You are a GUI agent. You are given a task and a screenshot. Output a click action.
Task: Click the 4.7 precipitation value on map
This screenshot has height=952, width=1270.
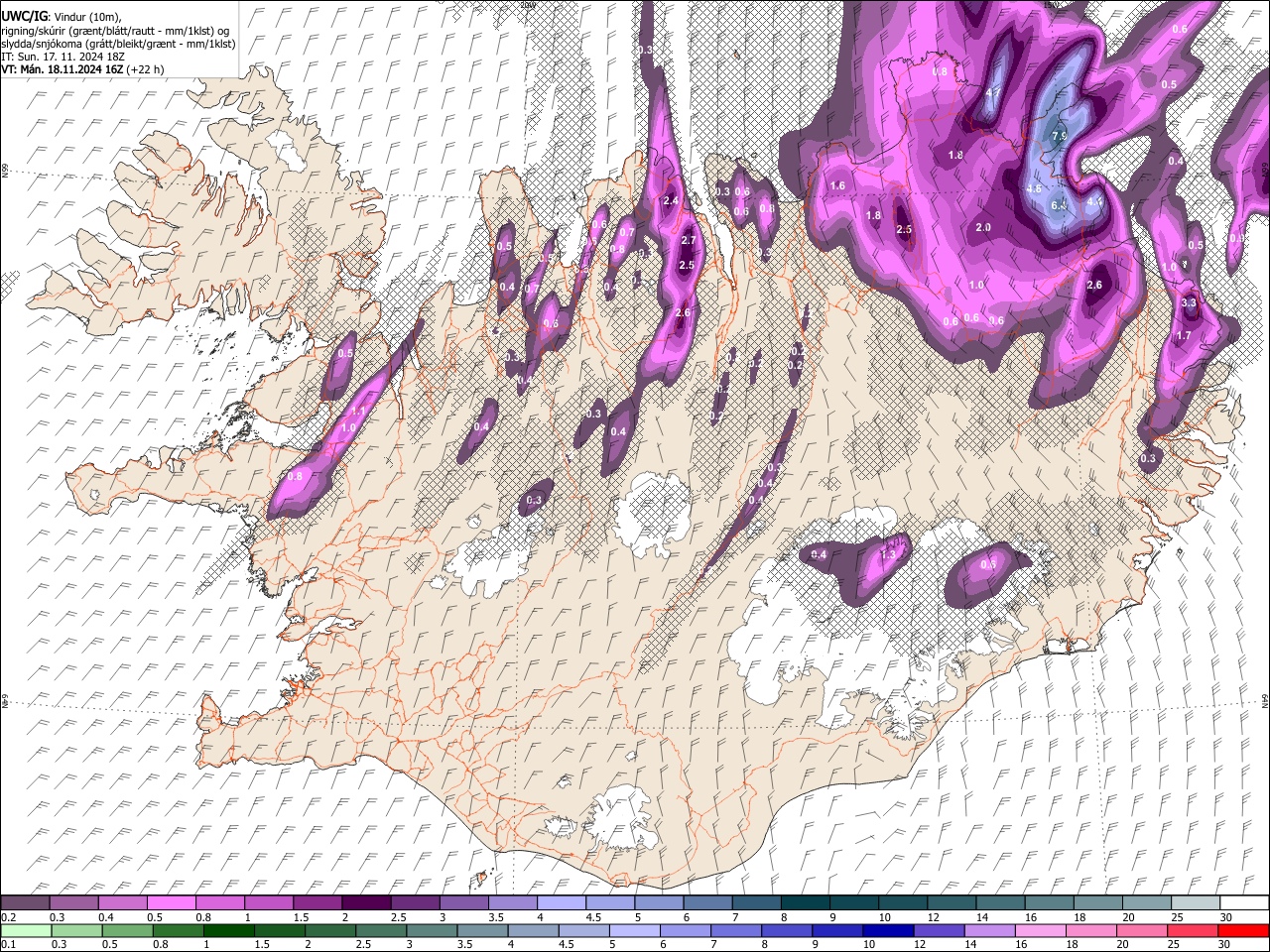click(993, 92)
